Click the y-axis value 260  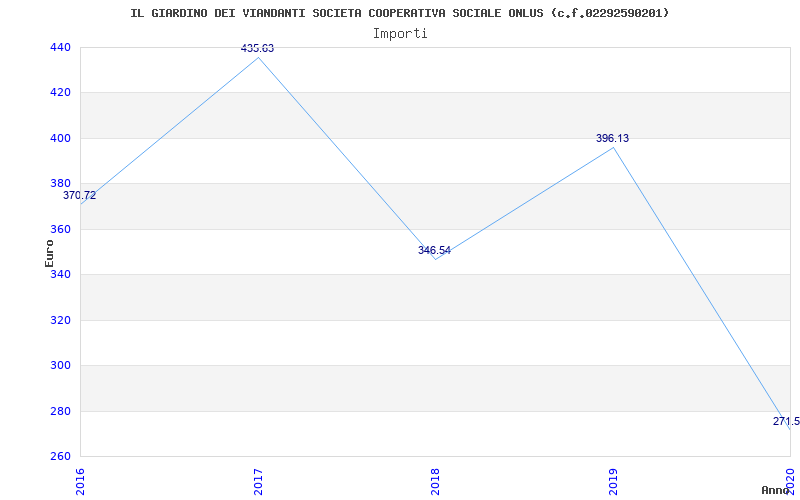click(x=60, y=457)
